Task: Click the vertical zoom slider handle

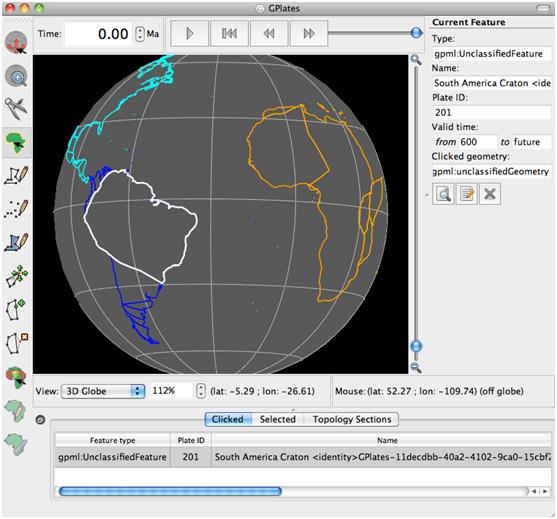Action: (416, 346)
